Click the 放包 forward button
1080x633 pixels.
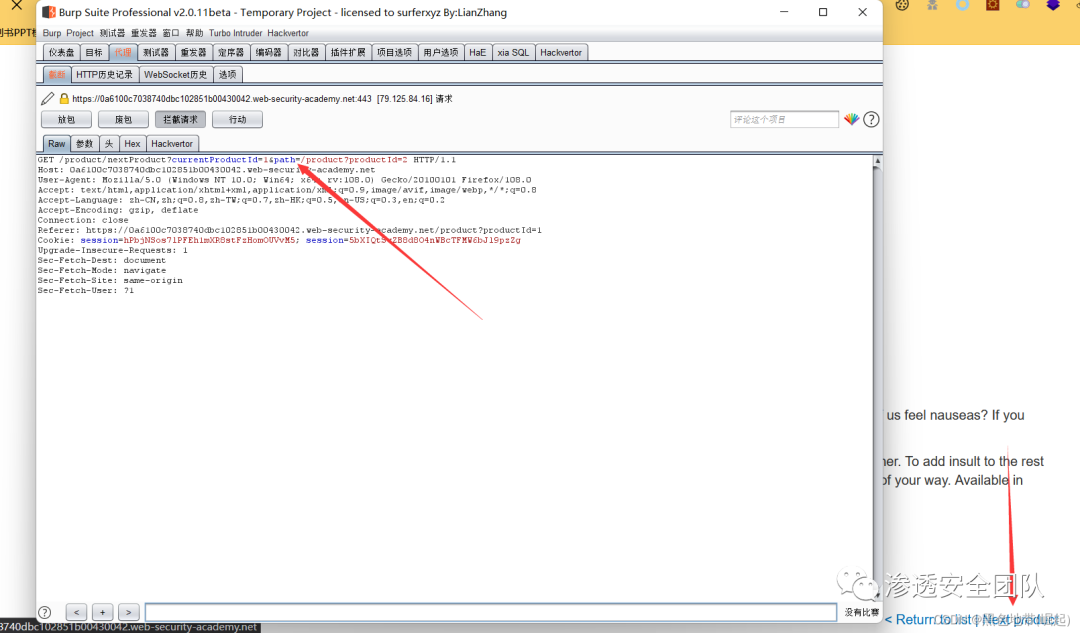point(66,119)
